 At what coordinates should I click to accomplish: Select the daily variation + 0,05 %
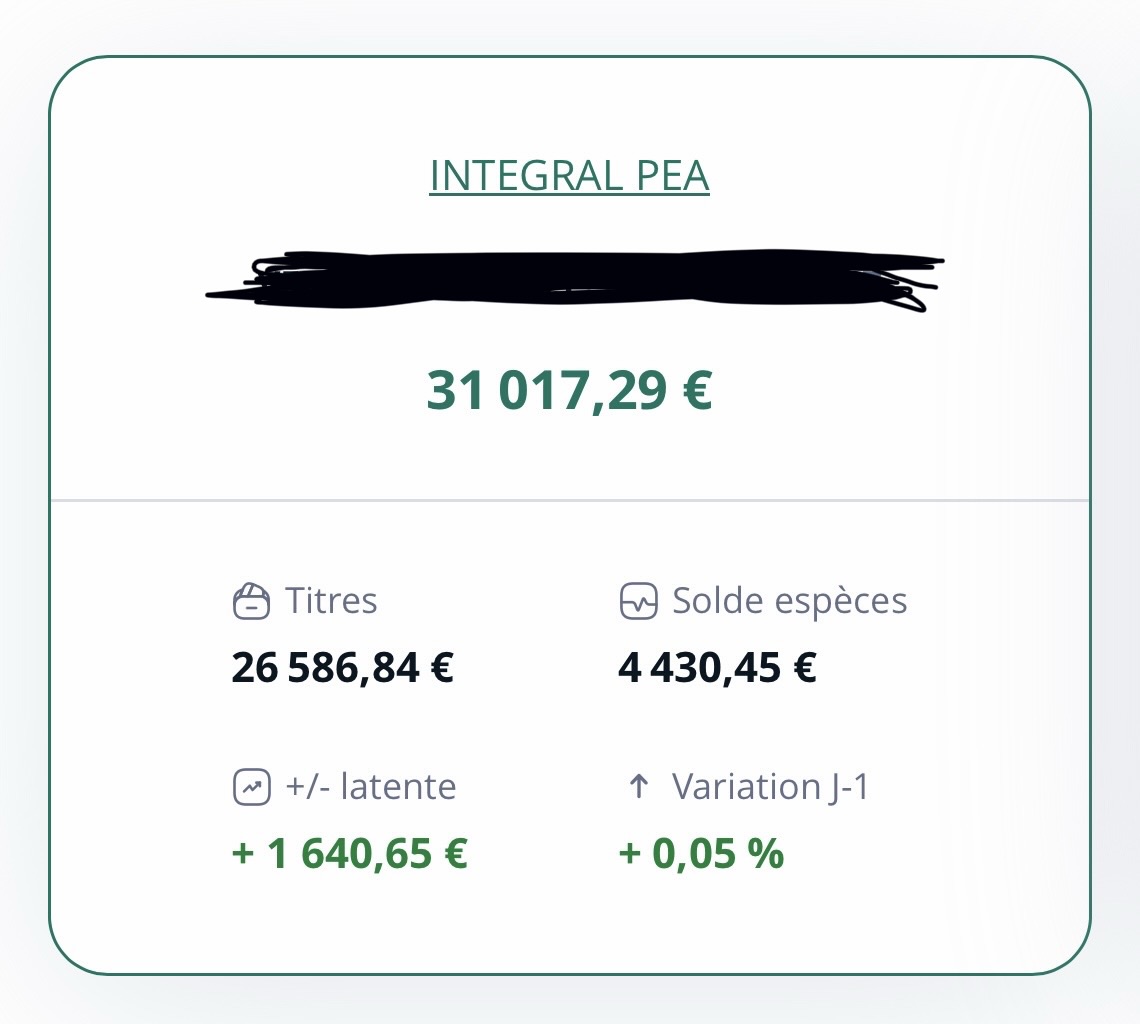(x=701, y=855)
